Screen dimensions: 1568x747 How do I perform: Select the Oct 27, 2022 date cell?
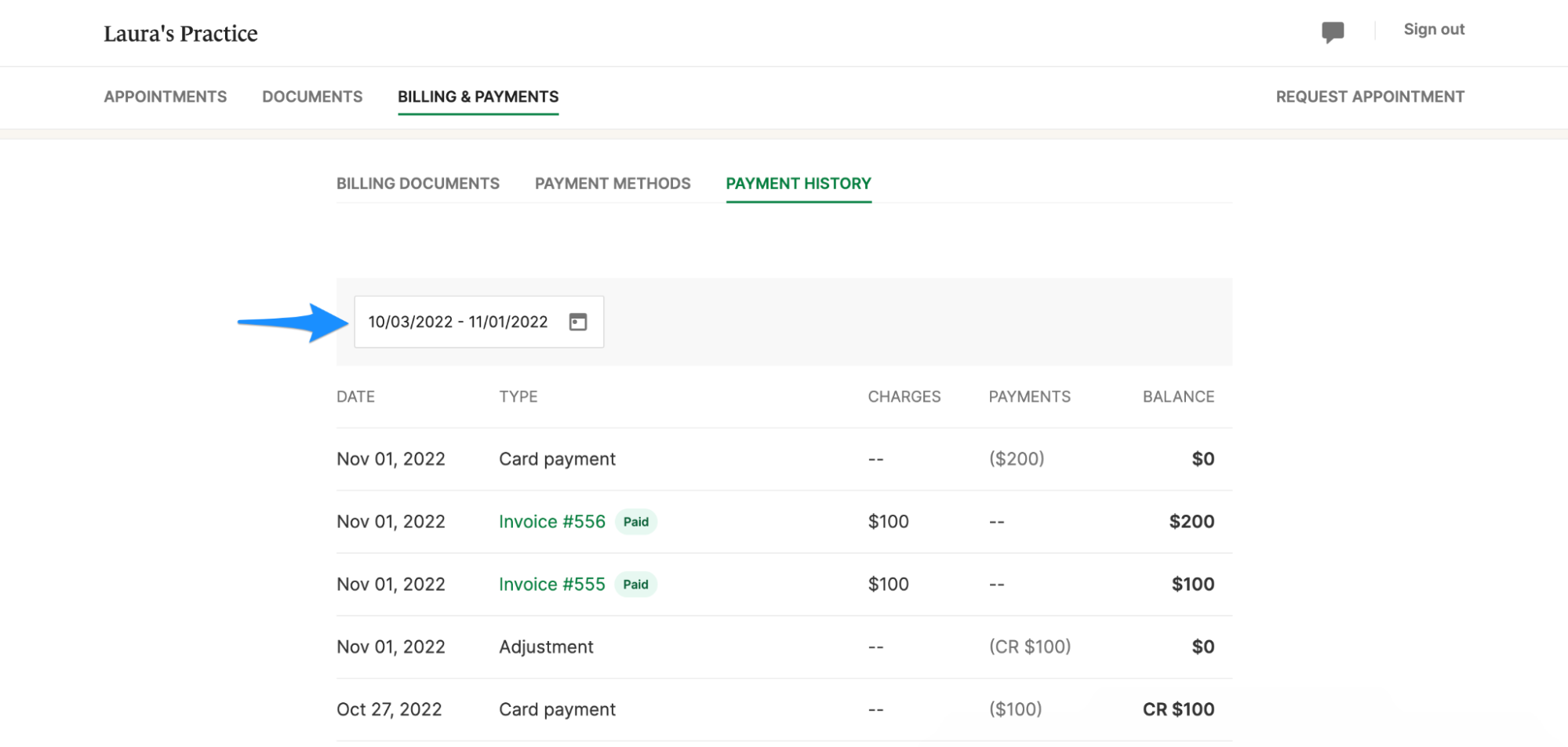[x=389, y=710]
